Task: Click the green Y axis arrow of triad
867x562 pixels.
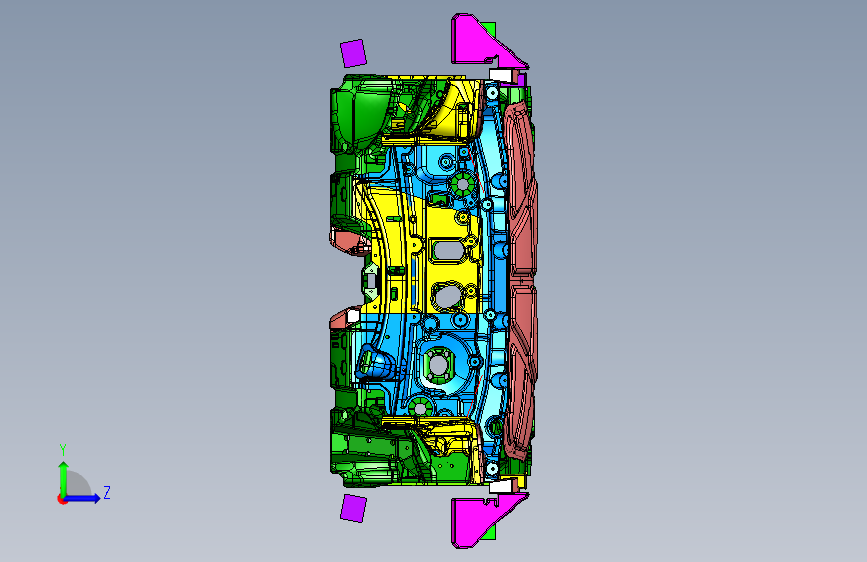Action: point(63,478)
